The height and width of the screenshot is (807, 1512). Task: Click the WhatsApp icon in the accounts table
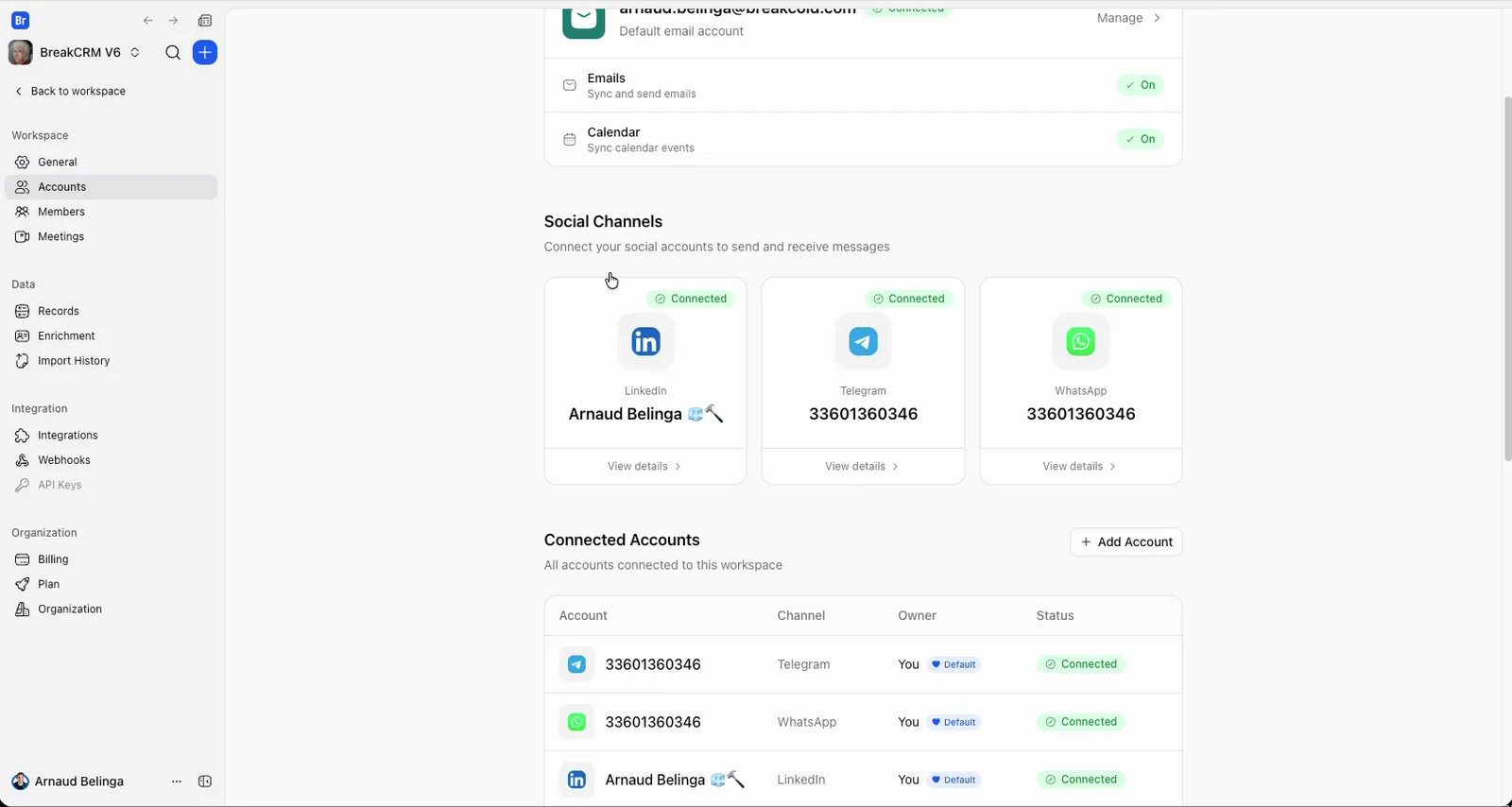point(576,722)
